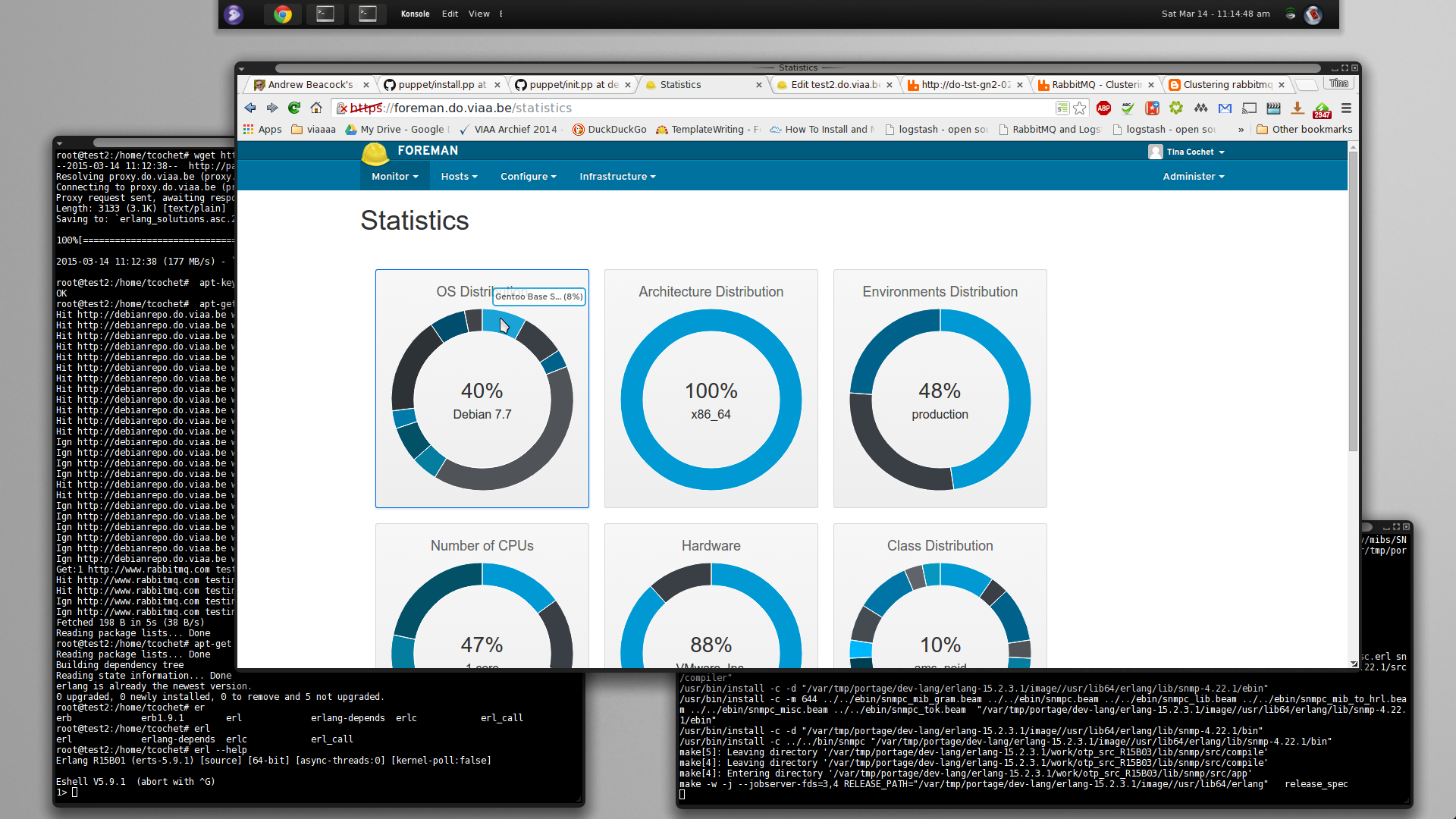Open TemplateWriting bookmark
Screen dimensions: 1456x819
pyautogui.click(x=708, y=130)
